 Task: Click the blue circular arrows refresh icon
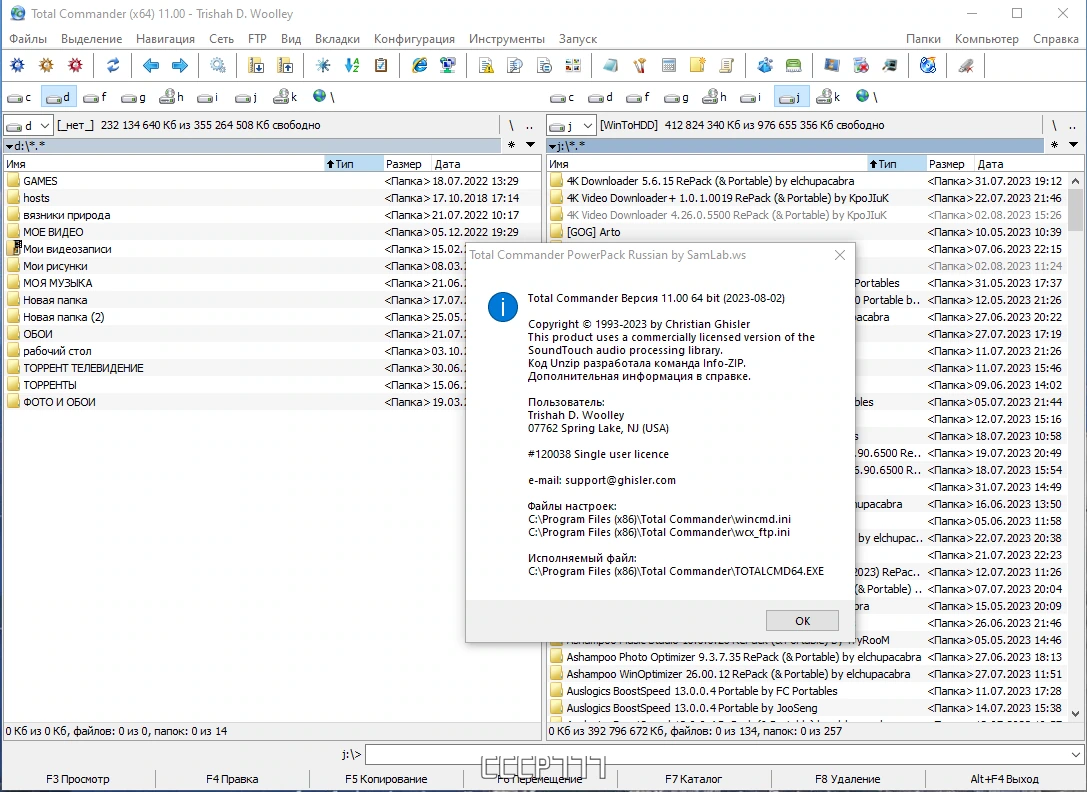113,66
